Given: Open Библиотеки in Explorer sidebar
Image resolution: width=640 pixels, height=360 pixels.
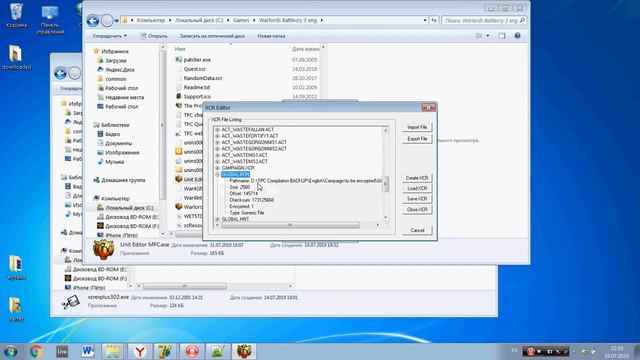Looking at the screenshot, I should pyautogui.click(x=111, y=125).
